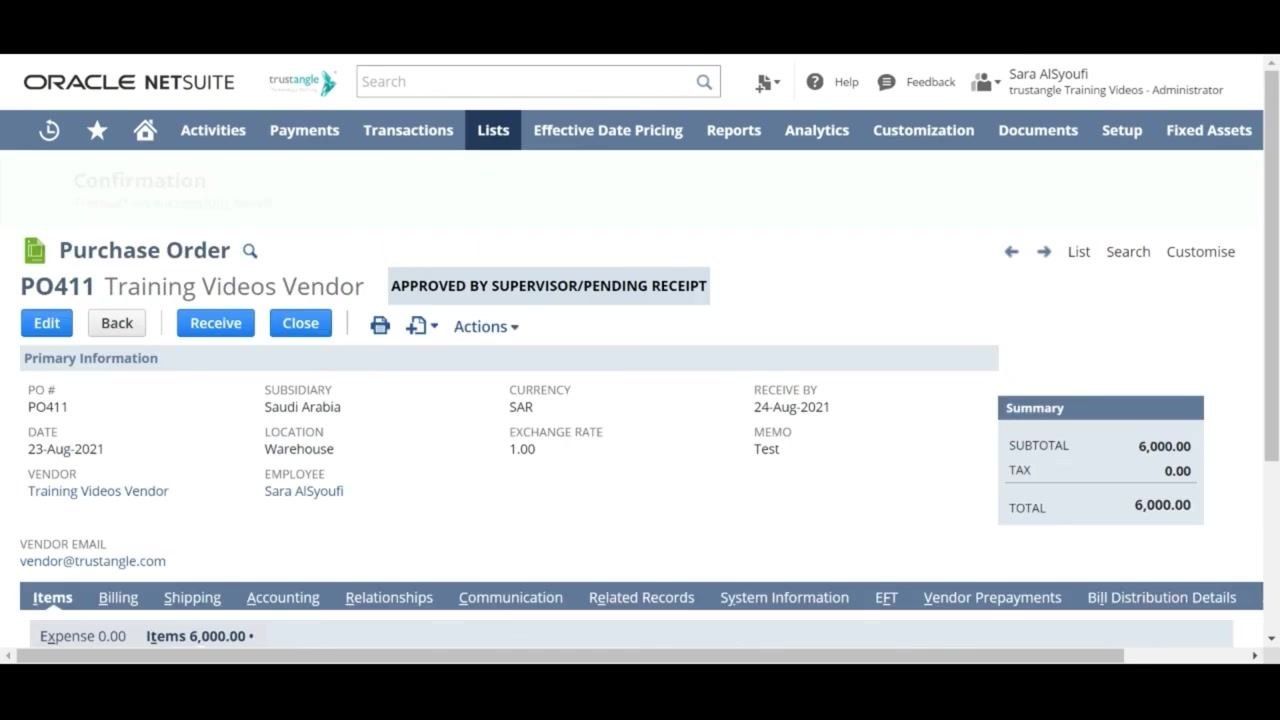The image size is (1280, 720).
Task: Switch to the System Information tab
Action: click(785, 597)
